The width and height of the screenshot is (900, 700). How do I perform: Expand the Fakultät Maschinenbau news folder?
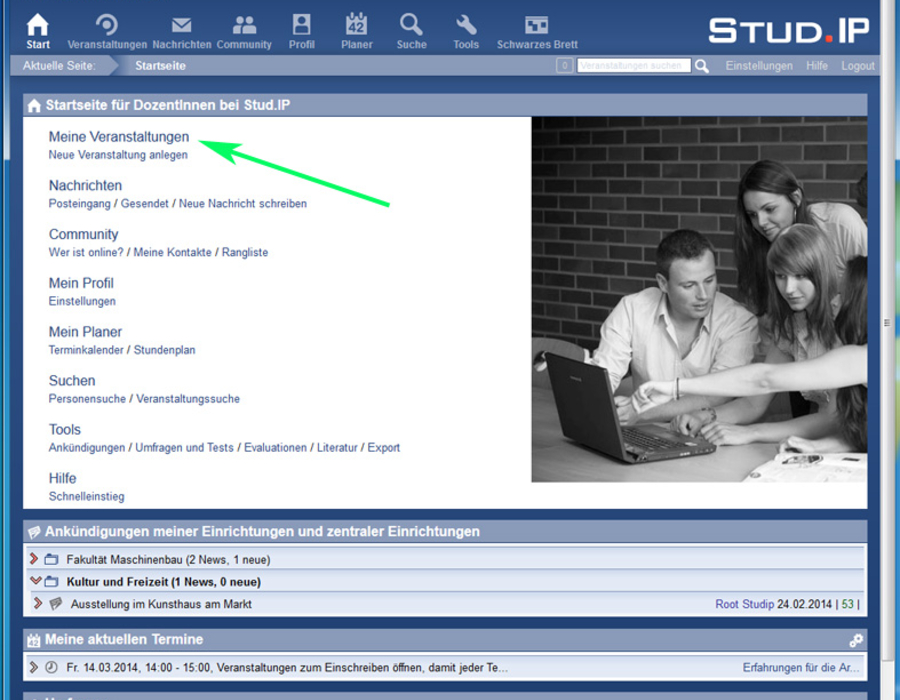34,559
